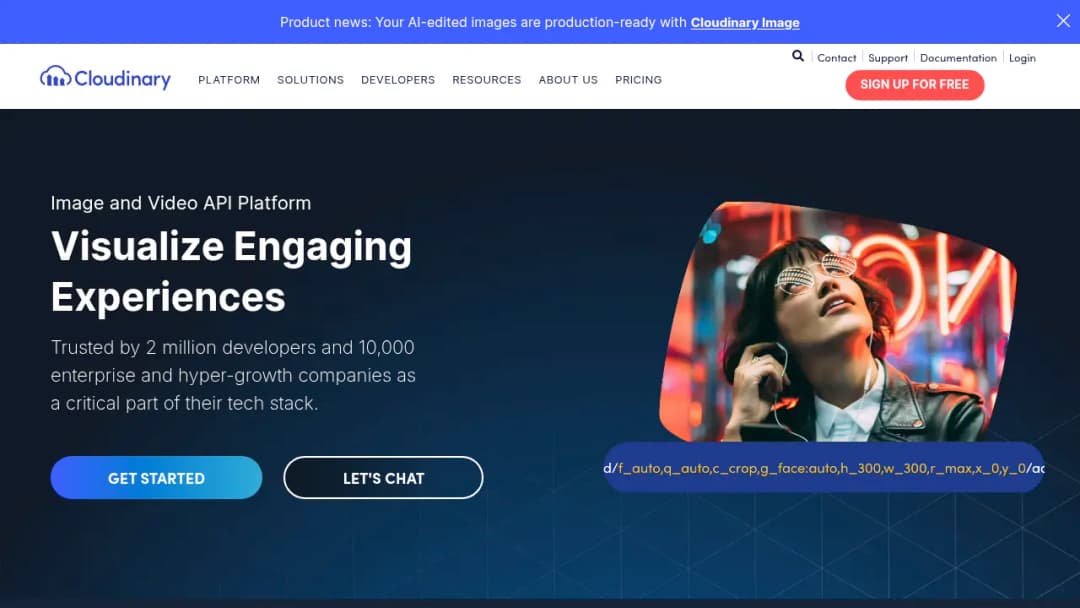Click the Visualize Engaging Experiences heading

231,271
